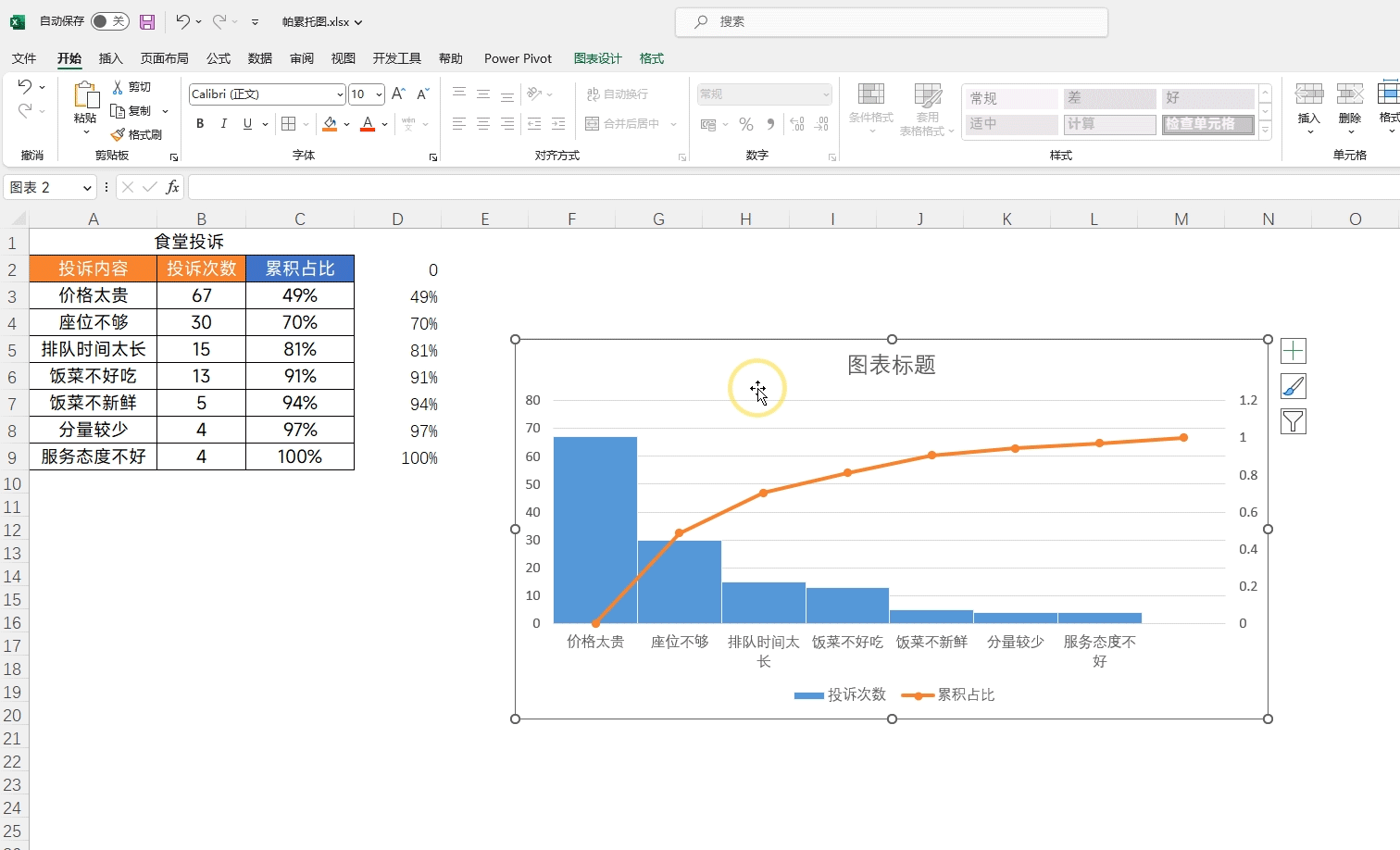Viewport: 1400px width, 850px height.
Task: Click the Chart Styles paintbrush button
Action: (x=1294, y=386)
